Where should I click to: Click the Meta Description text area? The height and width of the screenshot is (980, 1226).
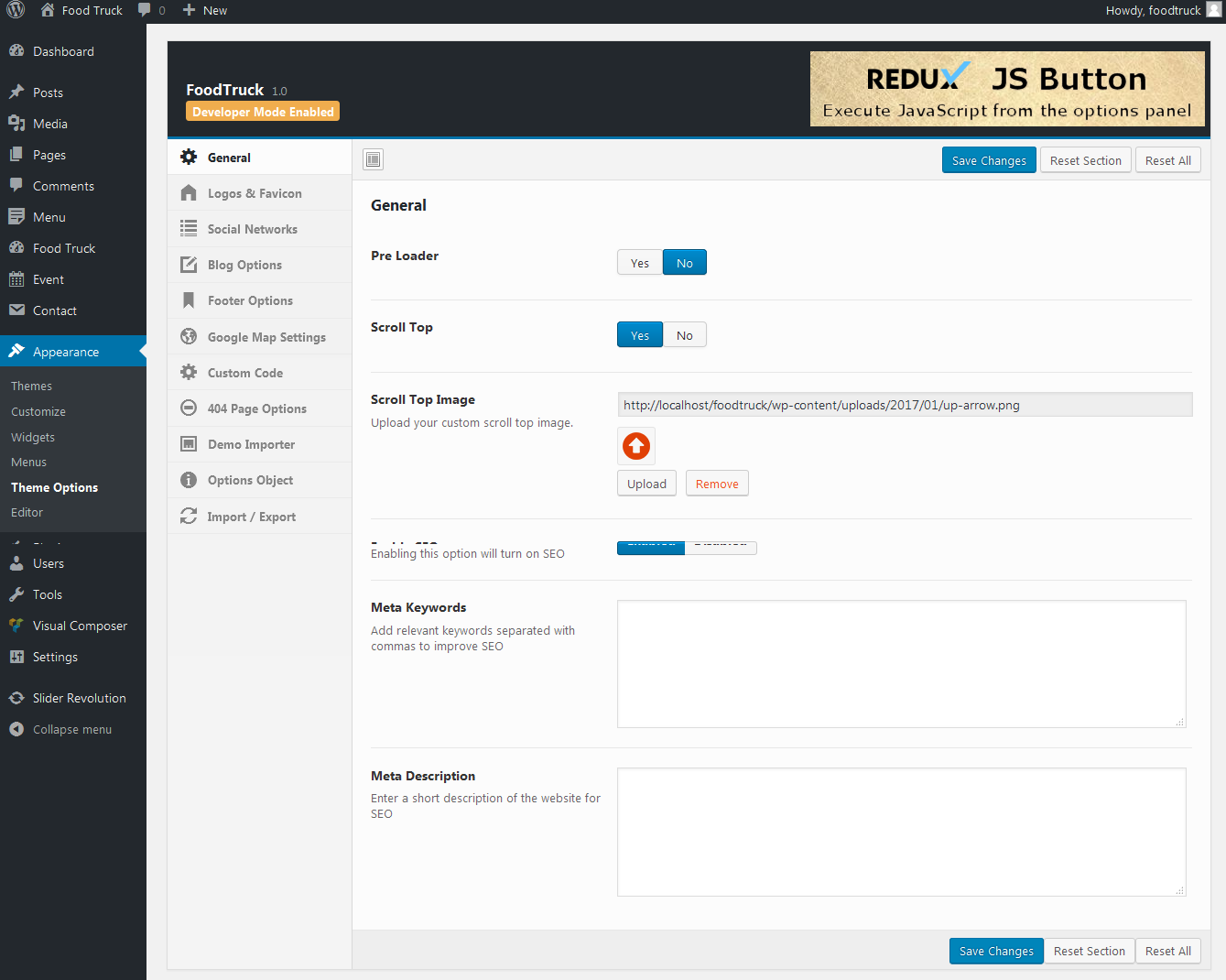[x=902, y=832]
